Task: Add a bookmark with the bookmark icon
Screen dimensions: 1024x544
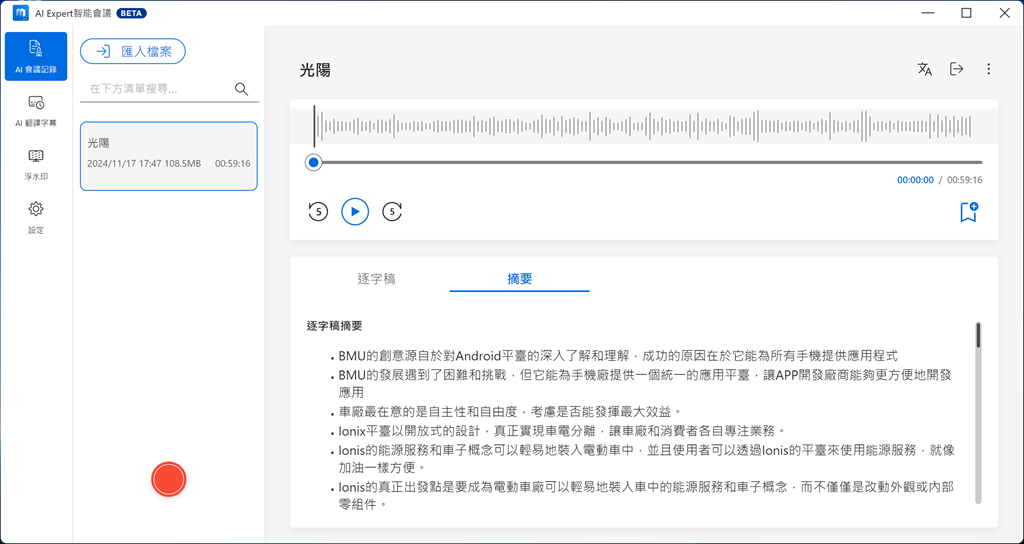Action: point(968,212)
